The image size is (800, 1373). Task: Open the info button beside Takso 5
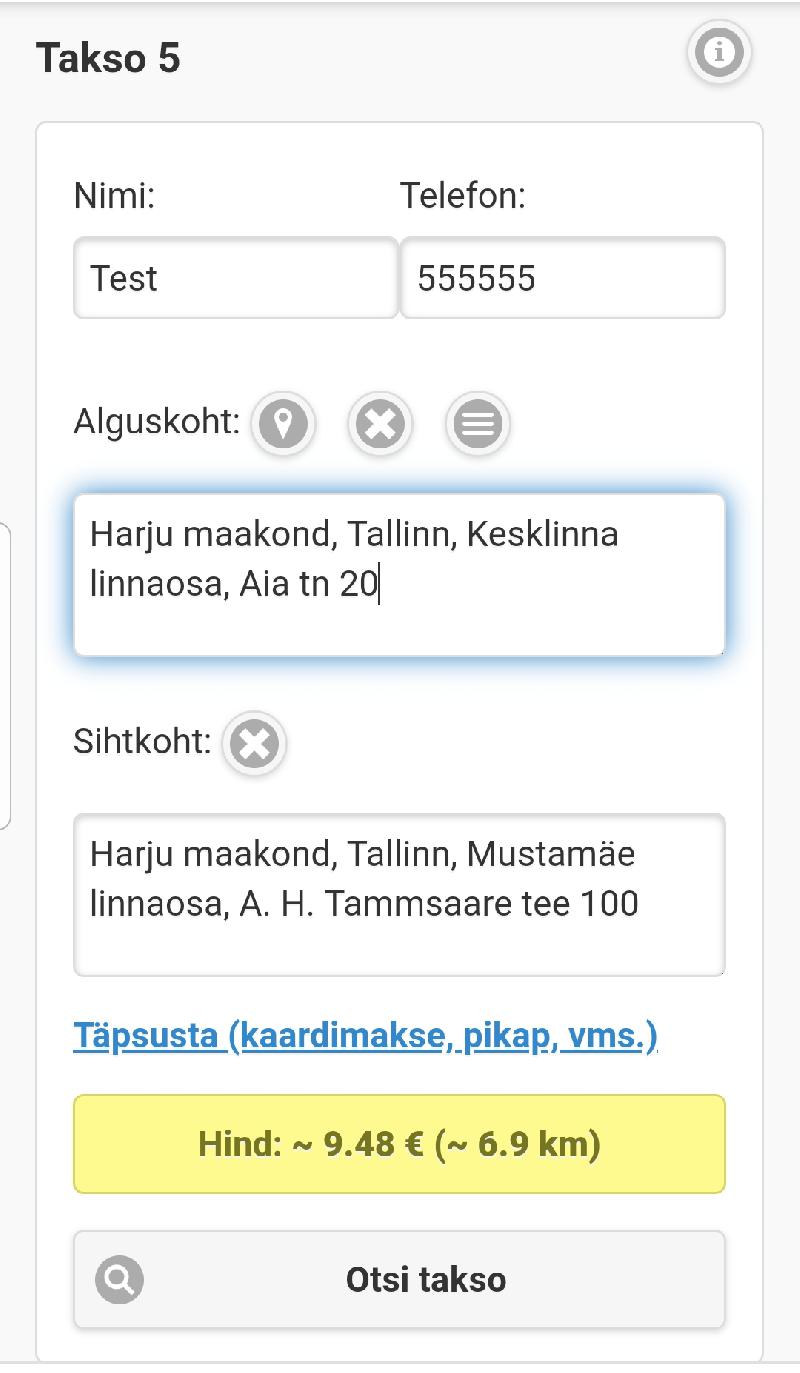(x=718, y=51)
